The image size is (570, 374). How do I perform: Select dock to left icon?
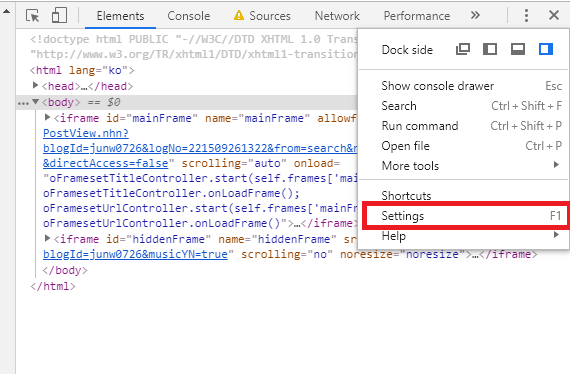tap(490, 49)
